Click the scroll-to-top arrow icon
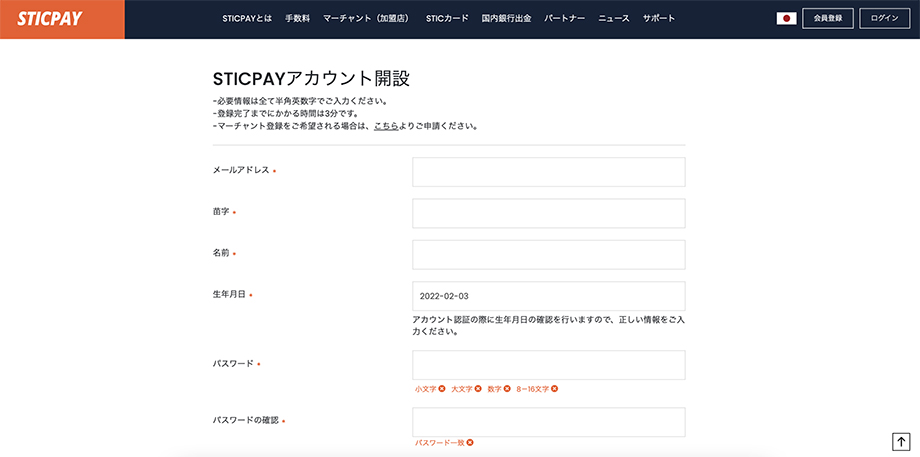This screenshot has height=457, width=920. pos(900,441)
